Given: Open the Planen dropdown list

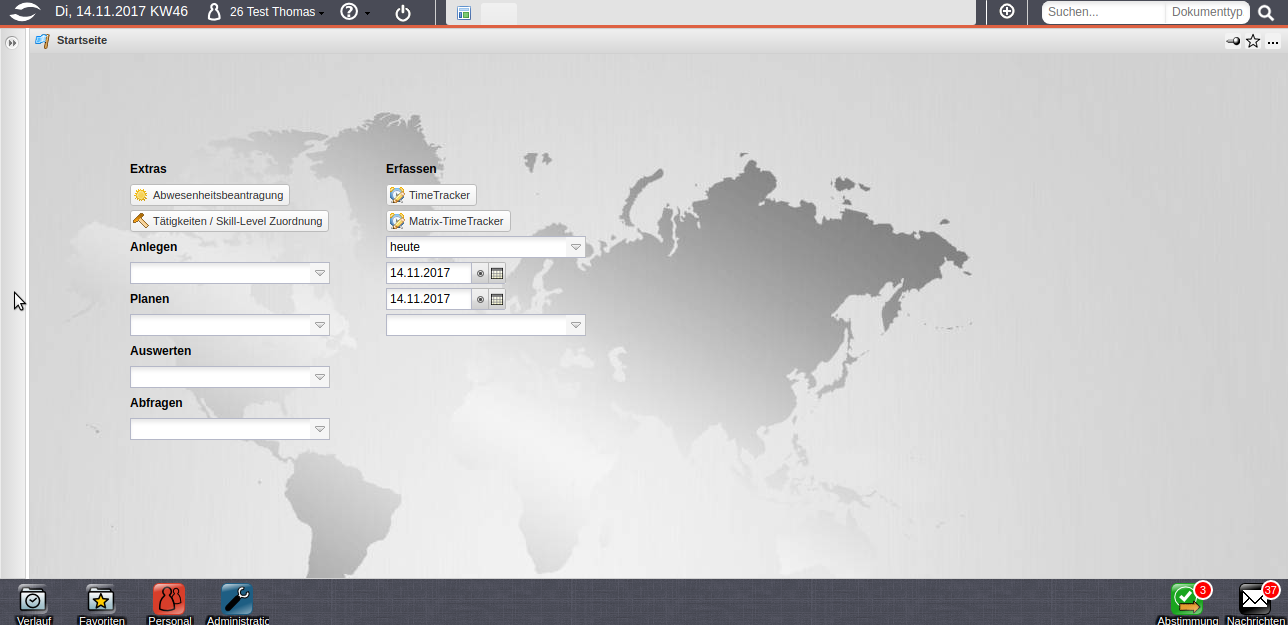Looking at the screenshot, I should [x=320, y=325].
